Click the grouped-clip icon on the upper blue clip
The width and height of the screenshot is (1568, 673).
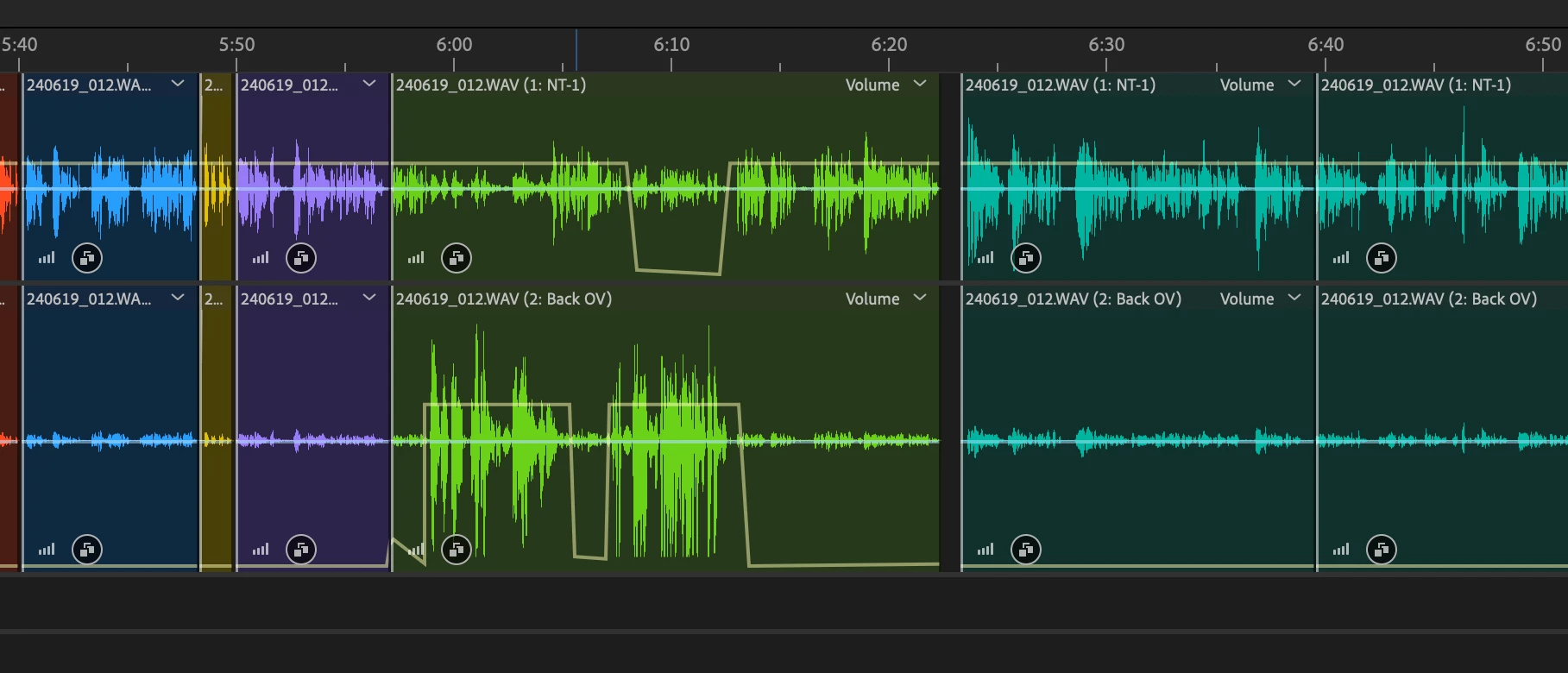(x=87, y=258)
